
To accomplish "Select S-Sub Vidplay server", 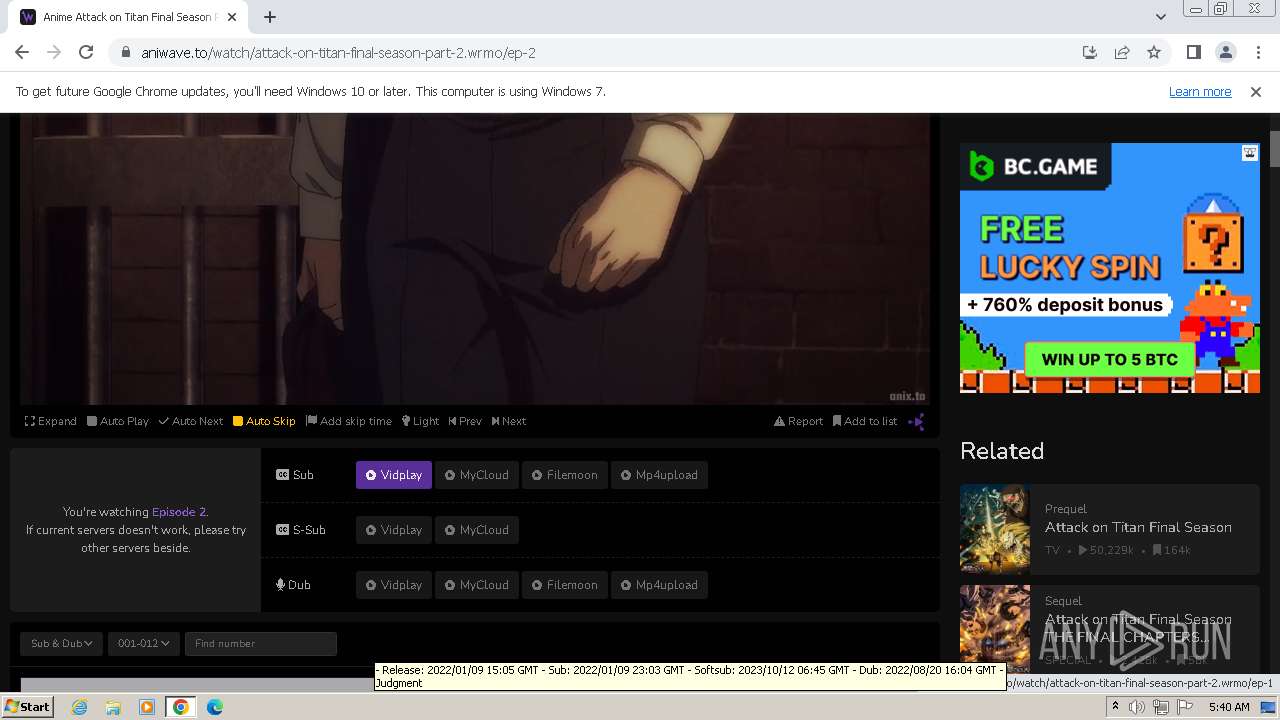I will coord(394,530).
